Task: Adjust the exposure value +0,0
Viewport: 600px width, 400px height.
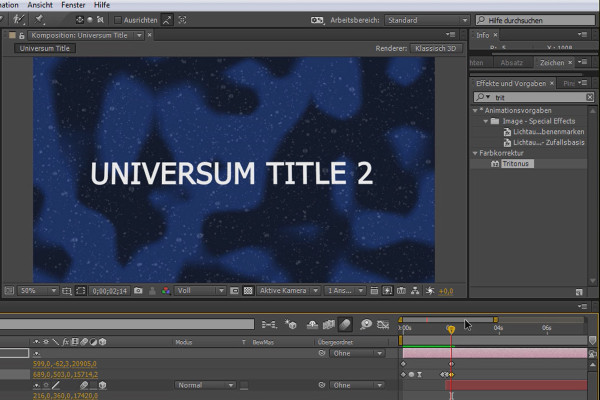Action: [446, 291]
